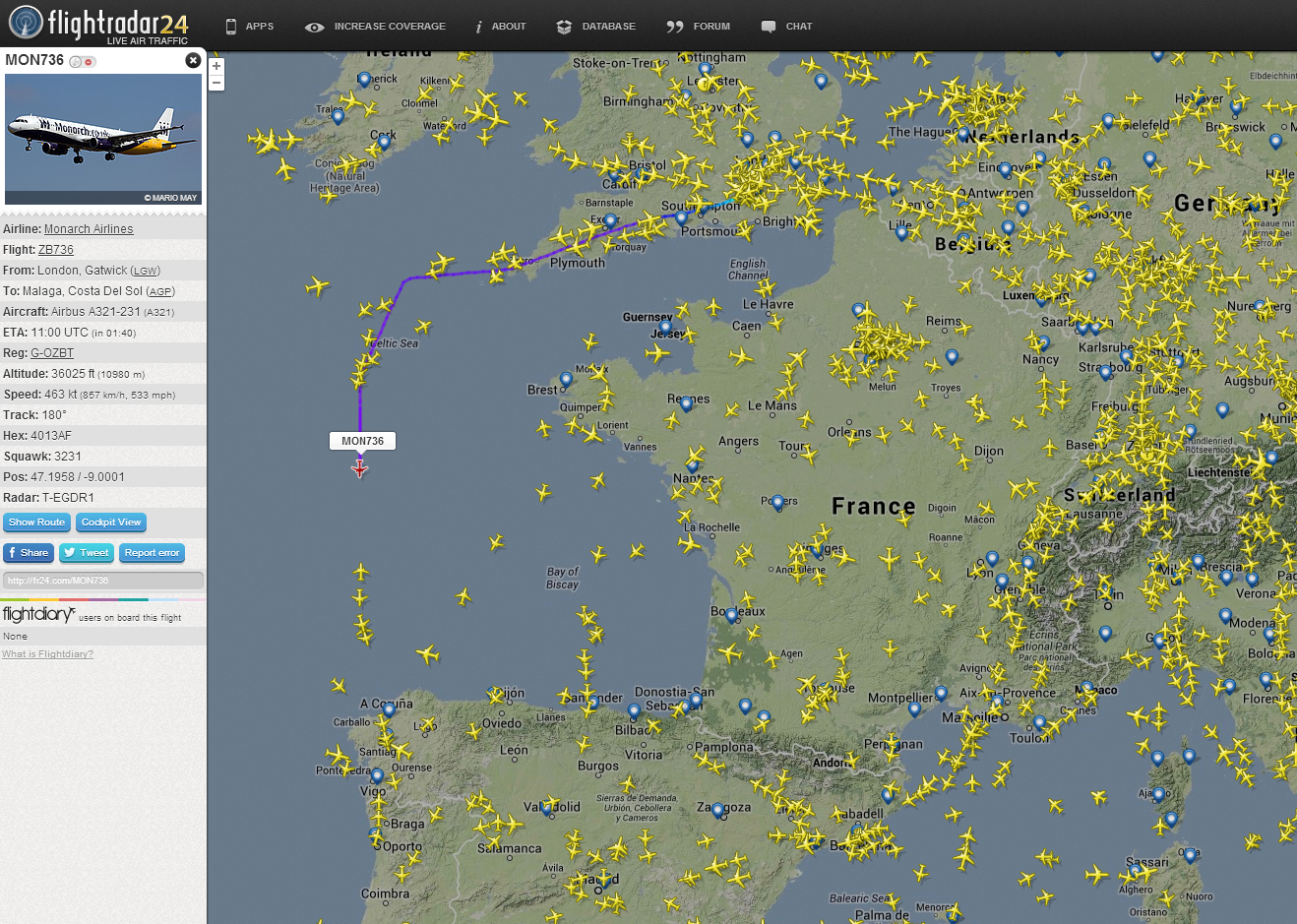Open the G-OZBT registration link

point(52,353)
